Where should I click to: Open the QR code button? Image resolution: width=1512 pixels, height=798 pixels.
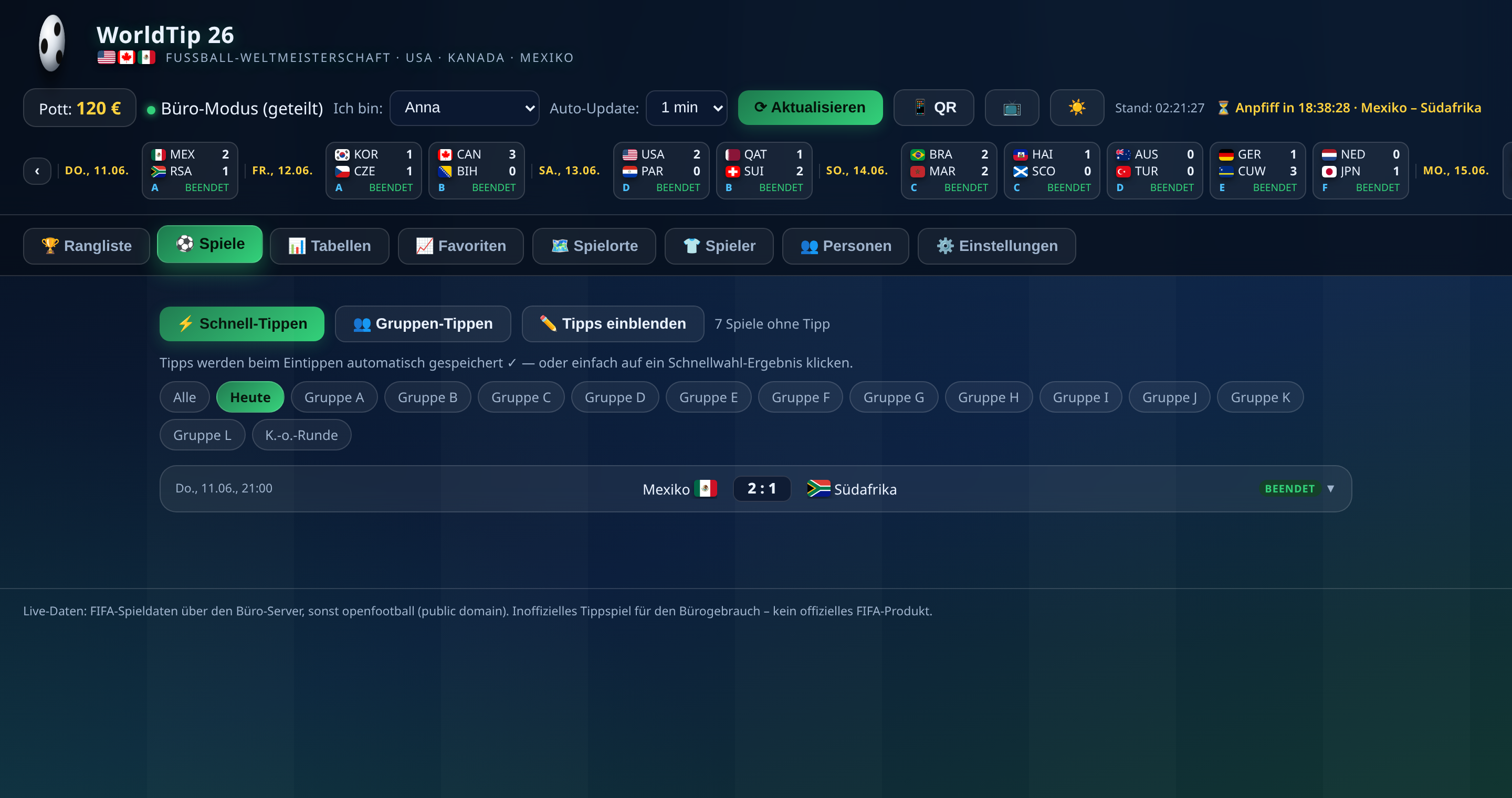click(x=933, y=108)
